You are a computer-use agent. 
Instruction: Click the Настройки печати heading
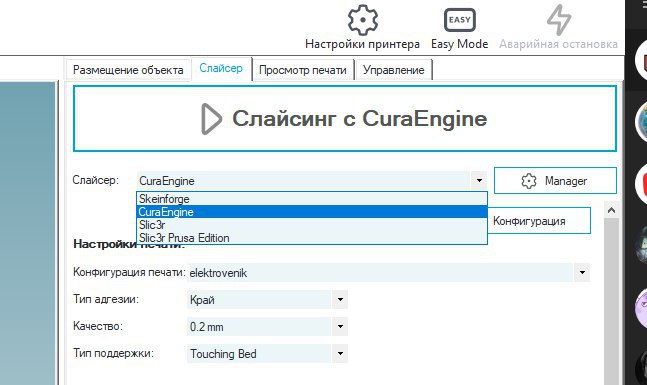[x=129, y=244]
